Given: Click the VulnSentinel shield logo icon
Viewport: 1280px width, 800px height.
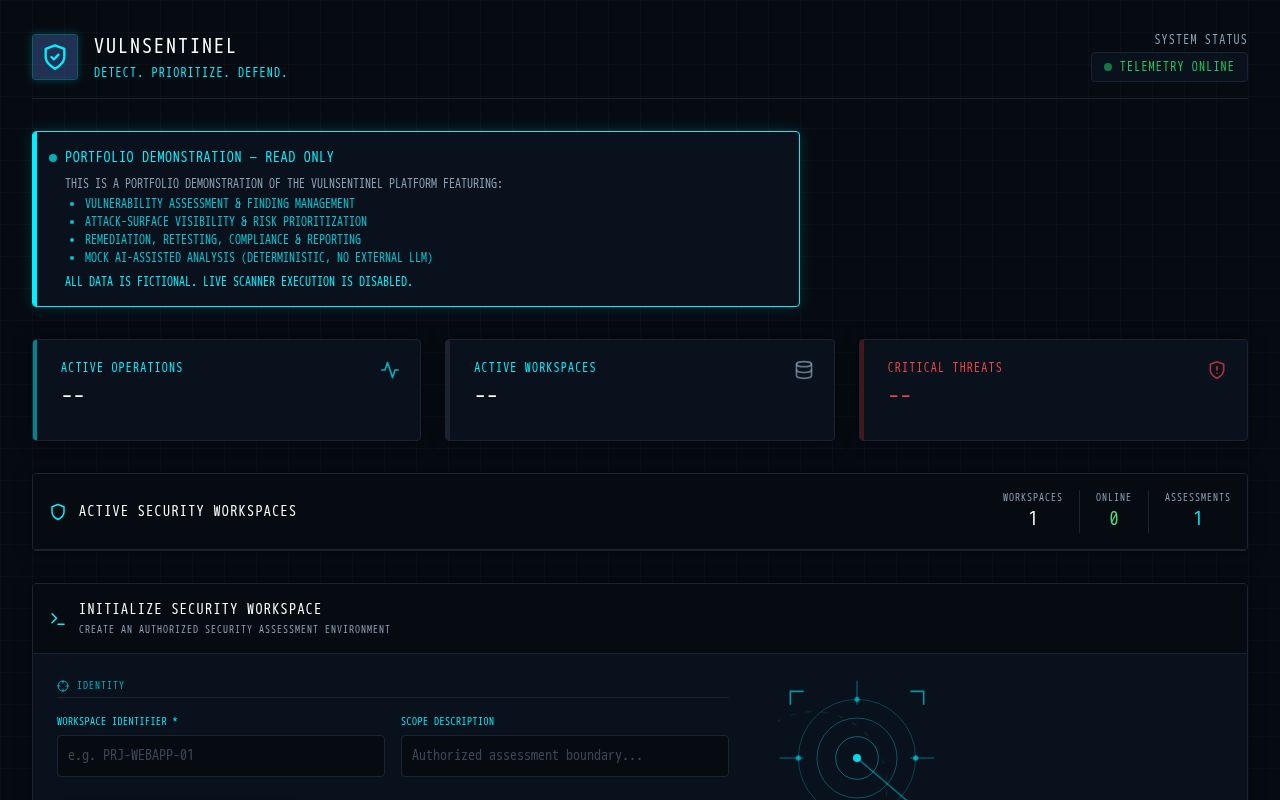Looking at the screenshot, I should click(x=55, y=57).
